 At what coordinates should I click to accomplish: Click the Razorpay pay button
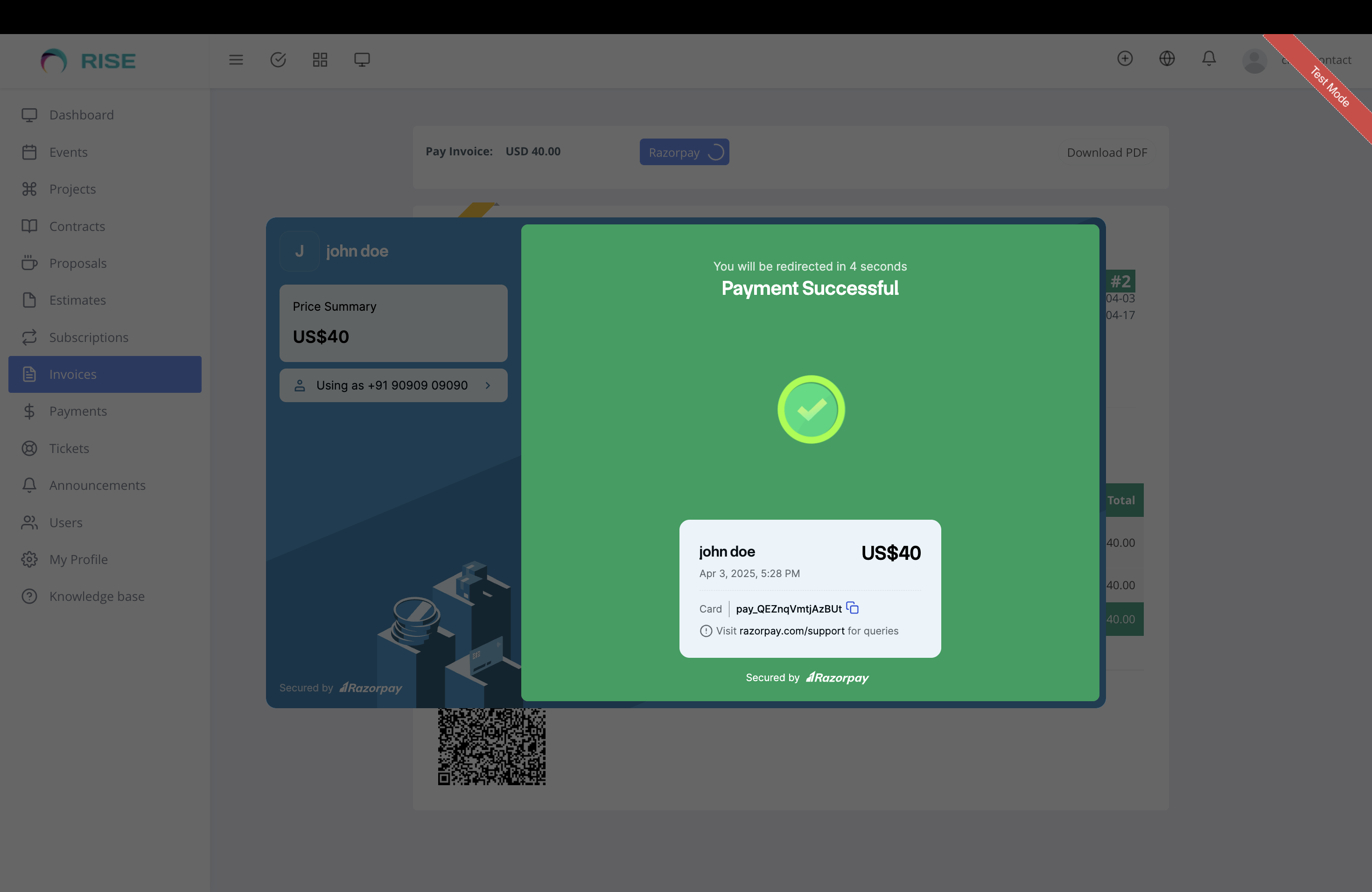684,152
